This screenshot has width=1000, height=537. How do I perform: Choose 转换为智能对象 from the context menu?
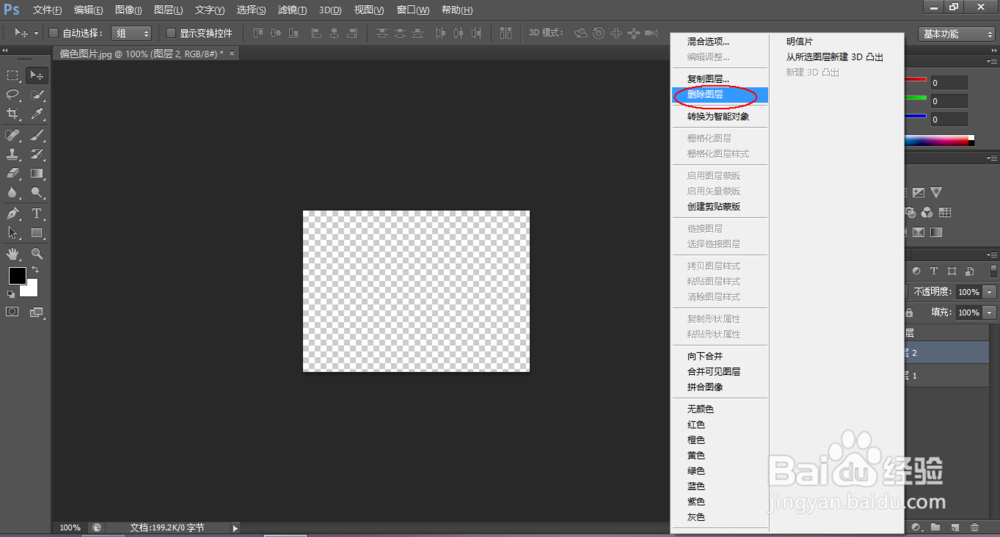point(720,117)
